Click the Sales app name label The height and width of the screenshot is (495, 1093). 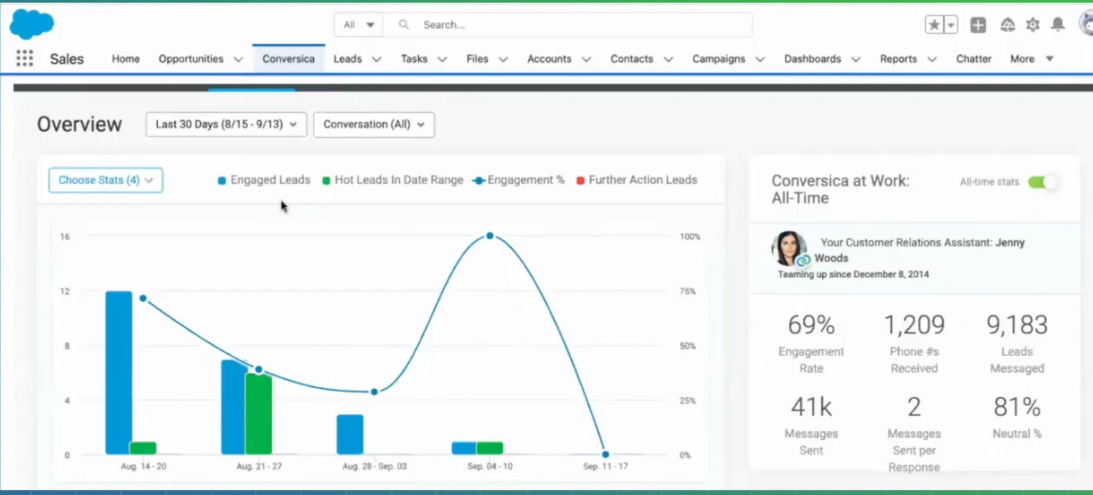click(67, 59)
